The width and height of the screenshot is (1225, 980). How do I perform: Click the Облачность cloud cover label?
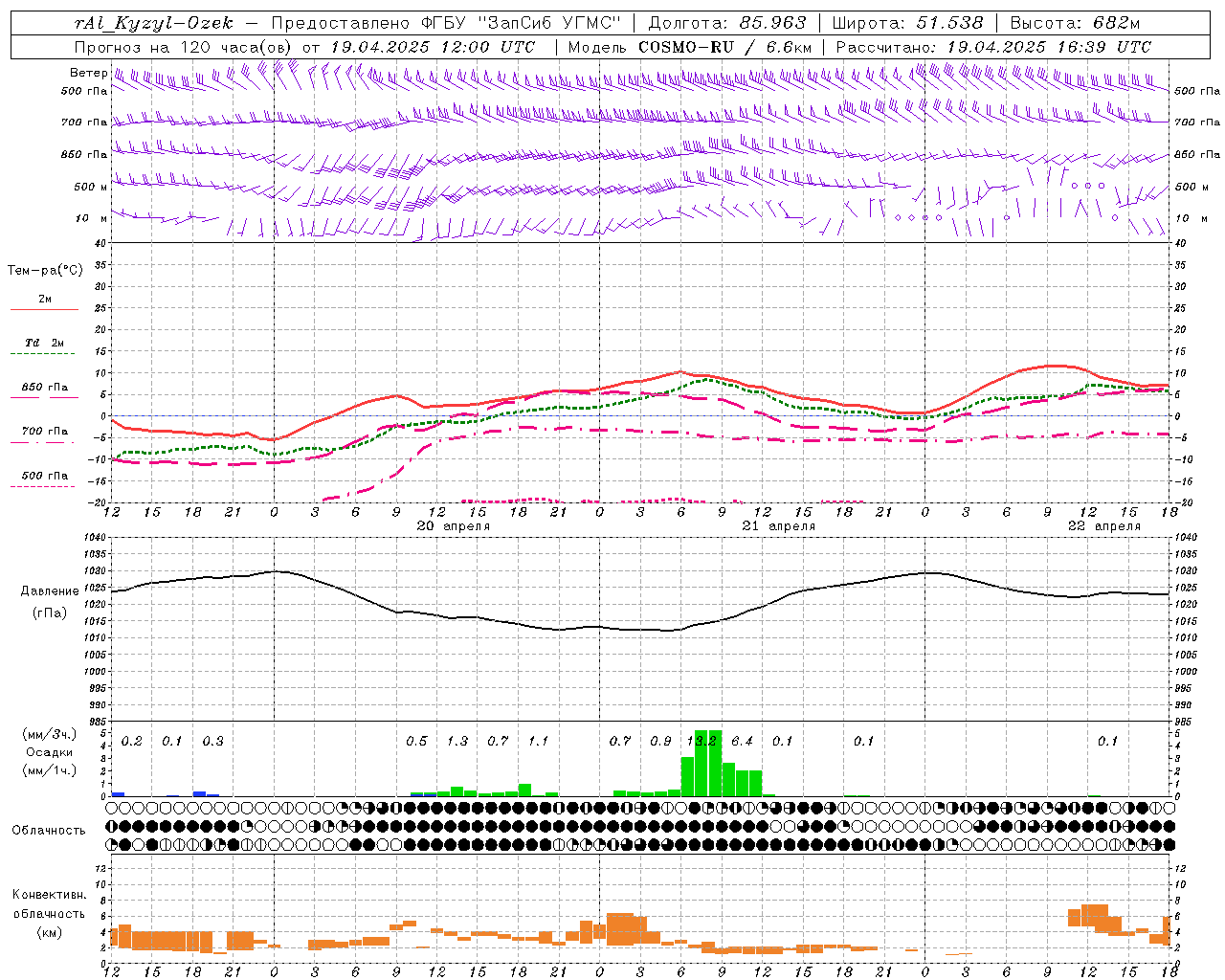(x=49, y=830)
